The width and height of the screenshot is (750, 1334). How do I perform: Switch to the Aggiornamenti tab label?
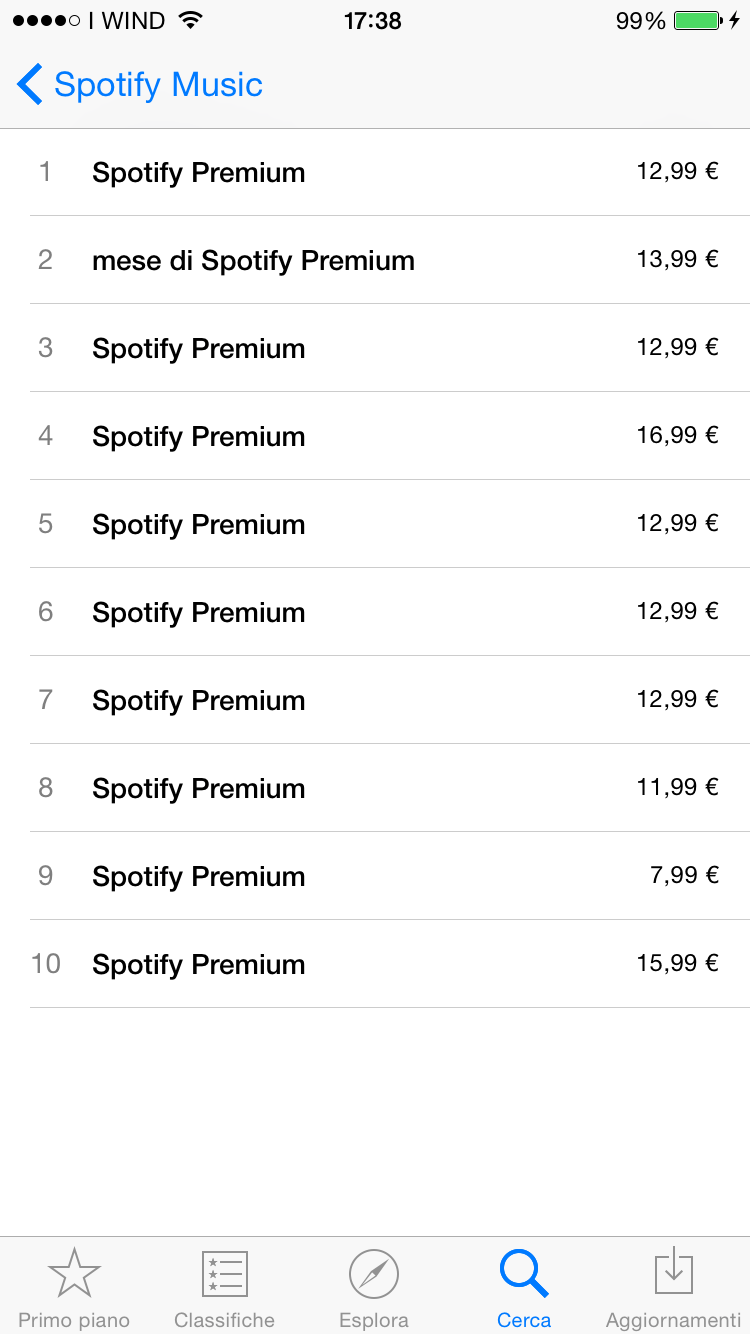(674, 1320)
